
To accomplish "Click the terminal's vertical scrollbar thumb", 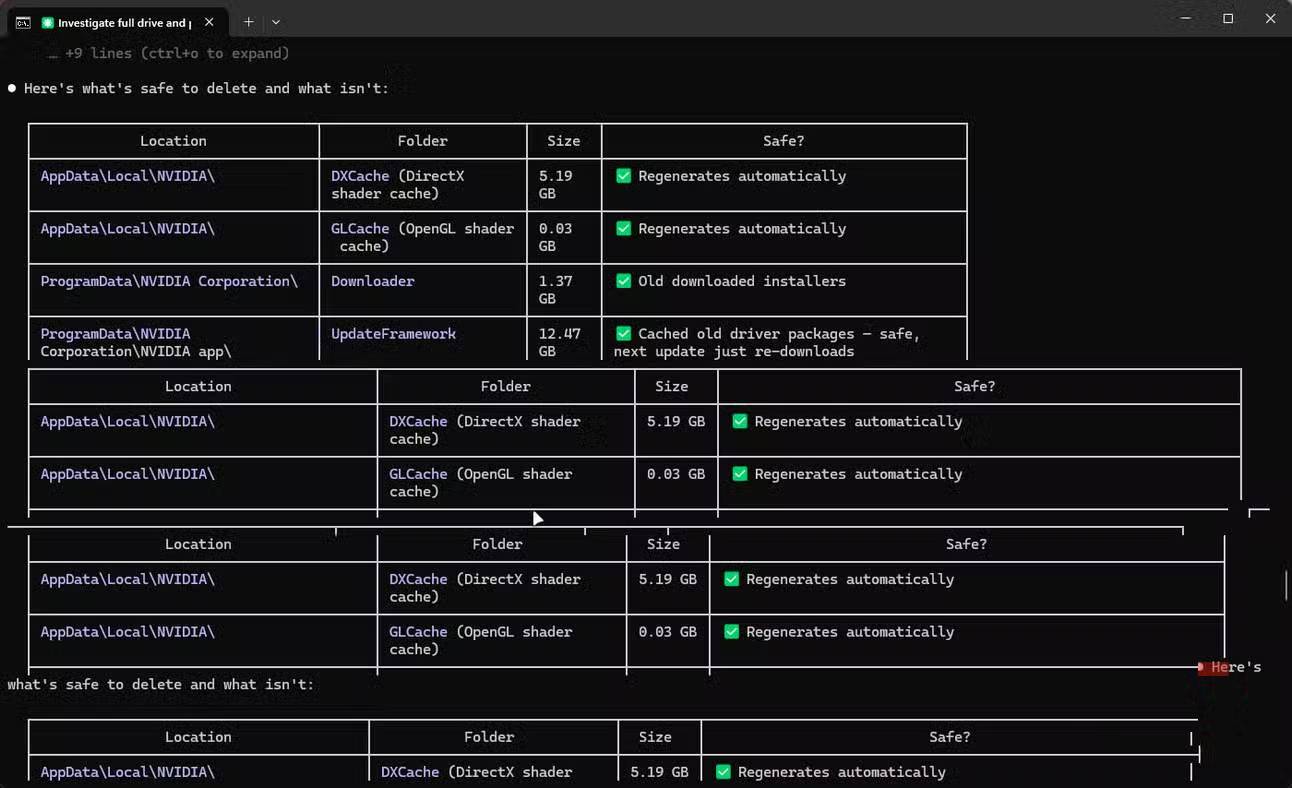I will 1286,585.
